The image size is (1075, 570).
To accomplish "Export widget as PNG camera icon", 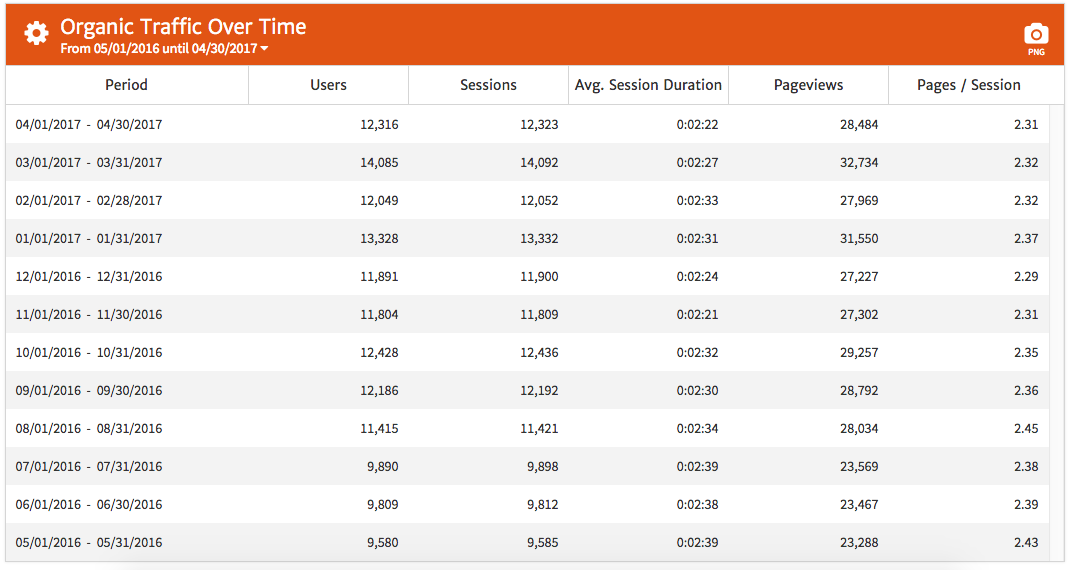I will (1036, 35).
